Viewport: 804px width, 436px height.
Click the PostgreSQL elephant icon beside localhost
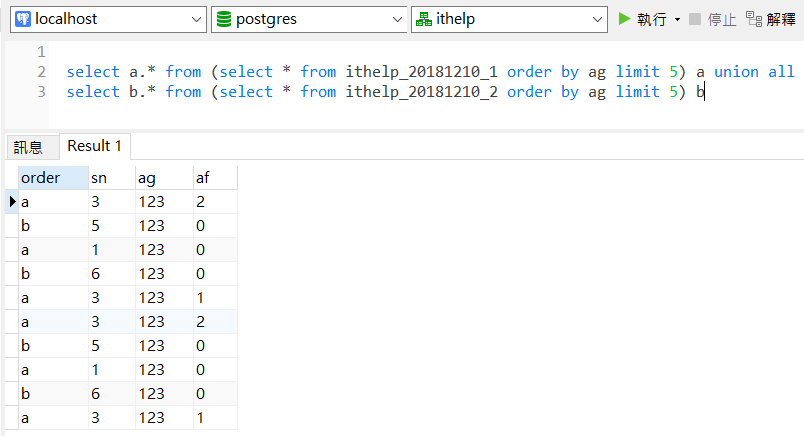pyautogui.click(x=23, y=19)
